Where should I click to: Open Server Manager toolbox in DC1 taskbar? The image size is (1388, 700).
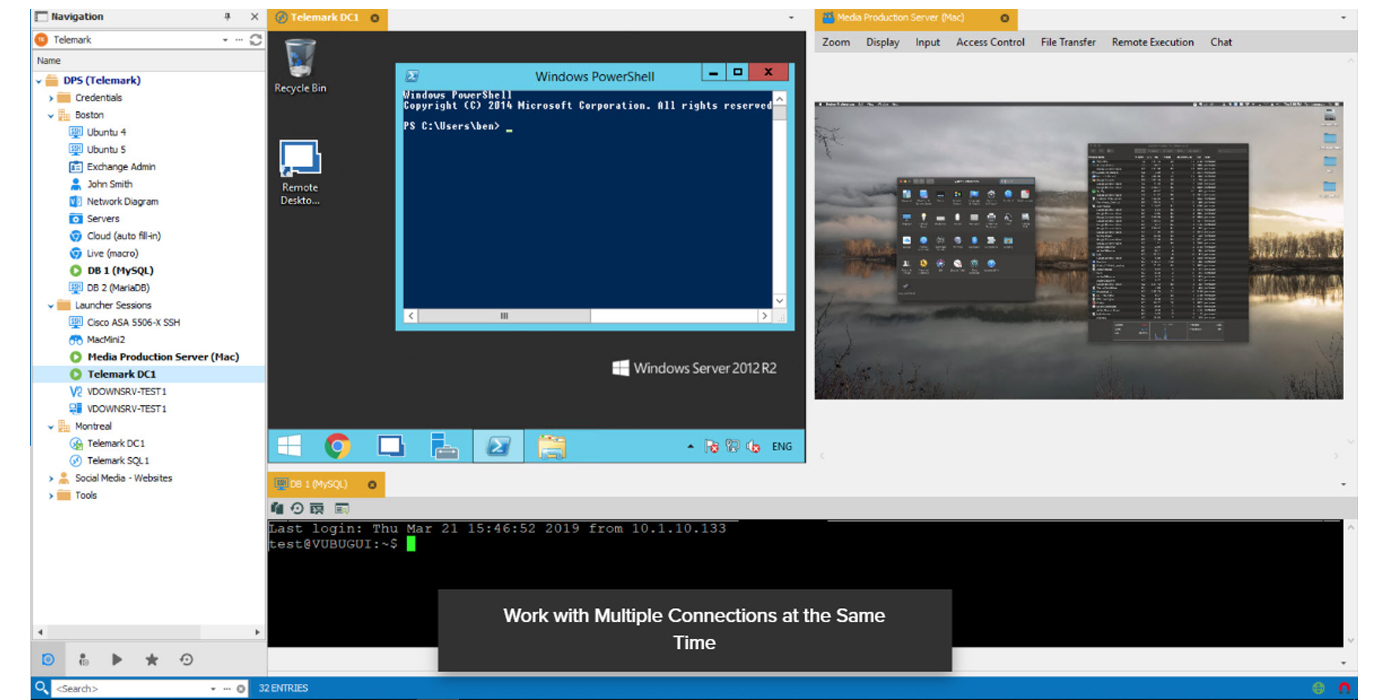tap(444, 446)
